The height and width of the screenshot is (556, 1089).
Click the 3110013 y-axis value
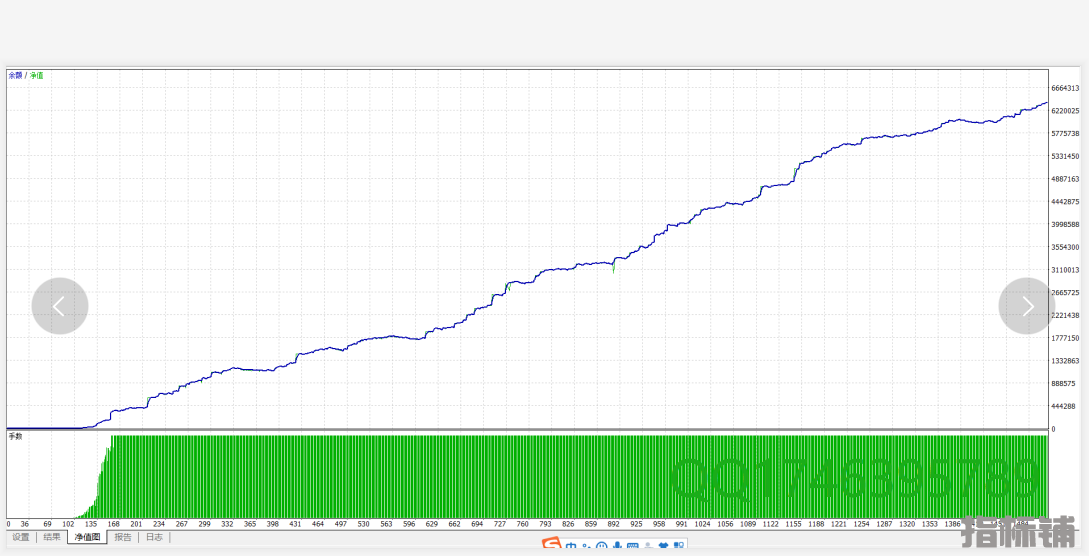tap(1065, 270)
